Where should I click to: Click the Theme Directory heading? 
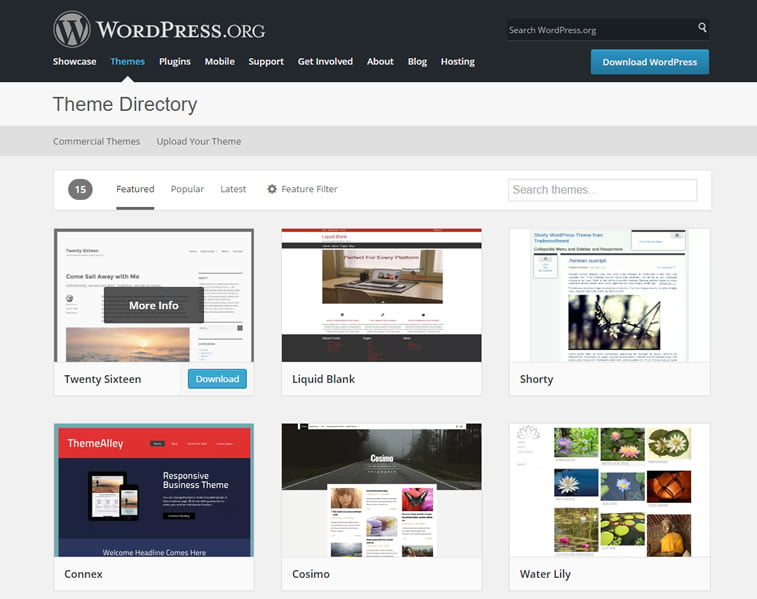click(125, 104)
